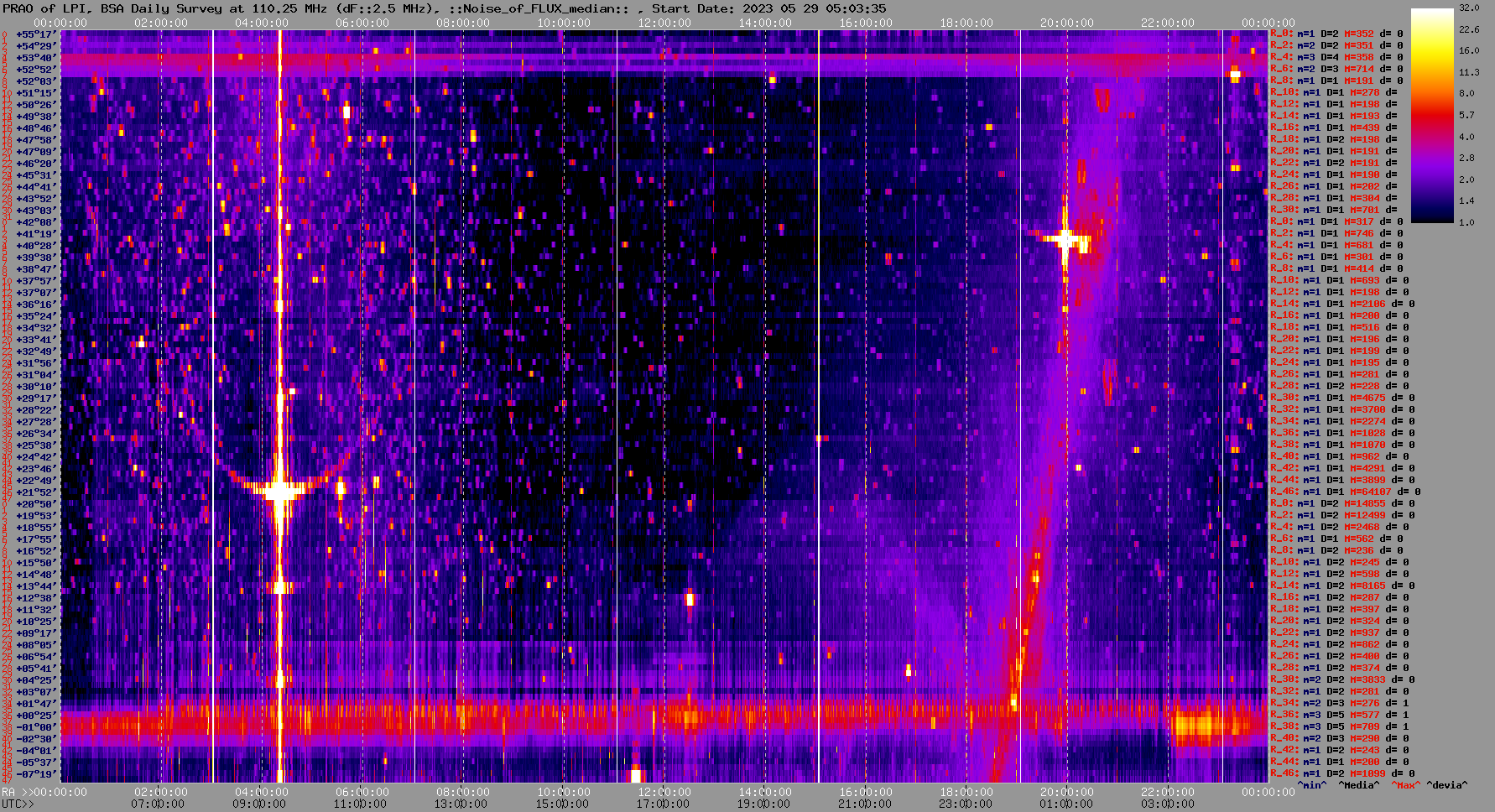Click the beam statistics row with 'M=701'
The image size is (1495, 812).
pos(1334,210)
